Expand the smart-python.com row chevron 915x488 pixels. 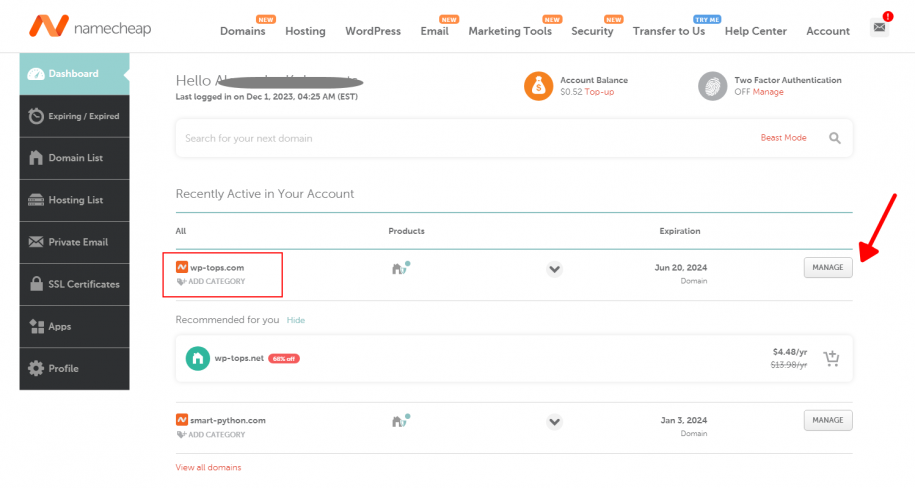pos(555,421)
